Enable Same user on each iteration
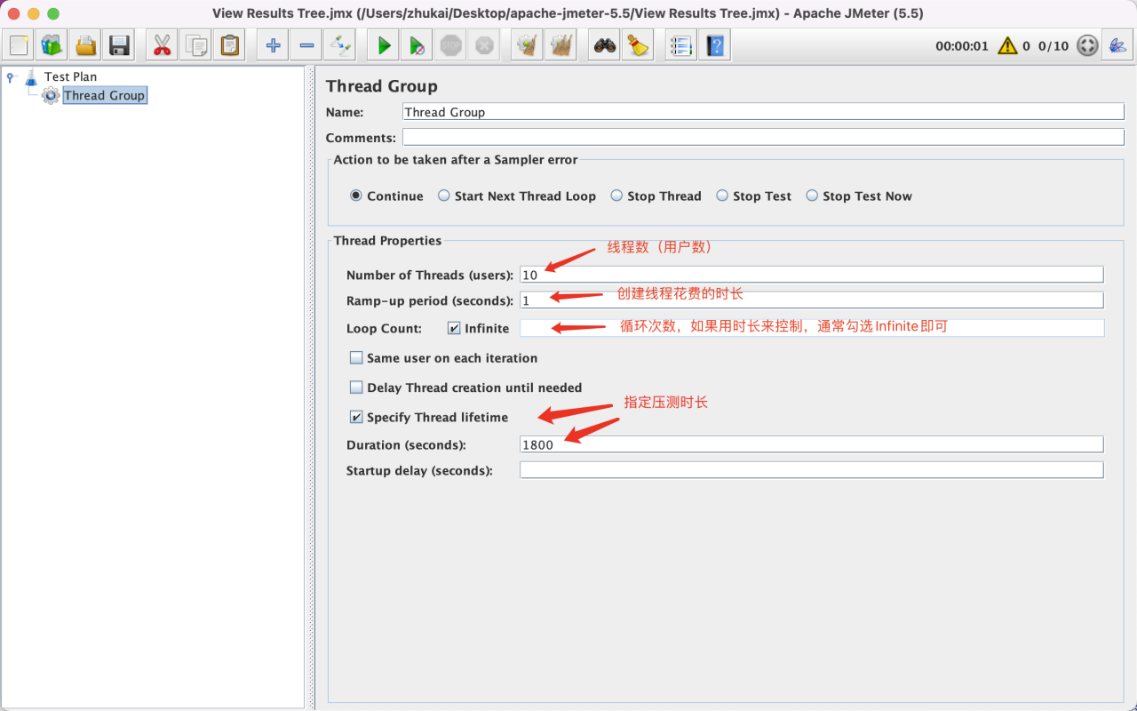This screenshot has width=1137, height=711. 357,358
